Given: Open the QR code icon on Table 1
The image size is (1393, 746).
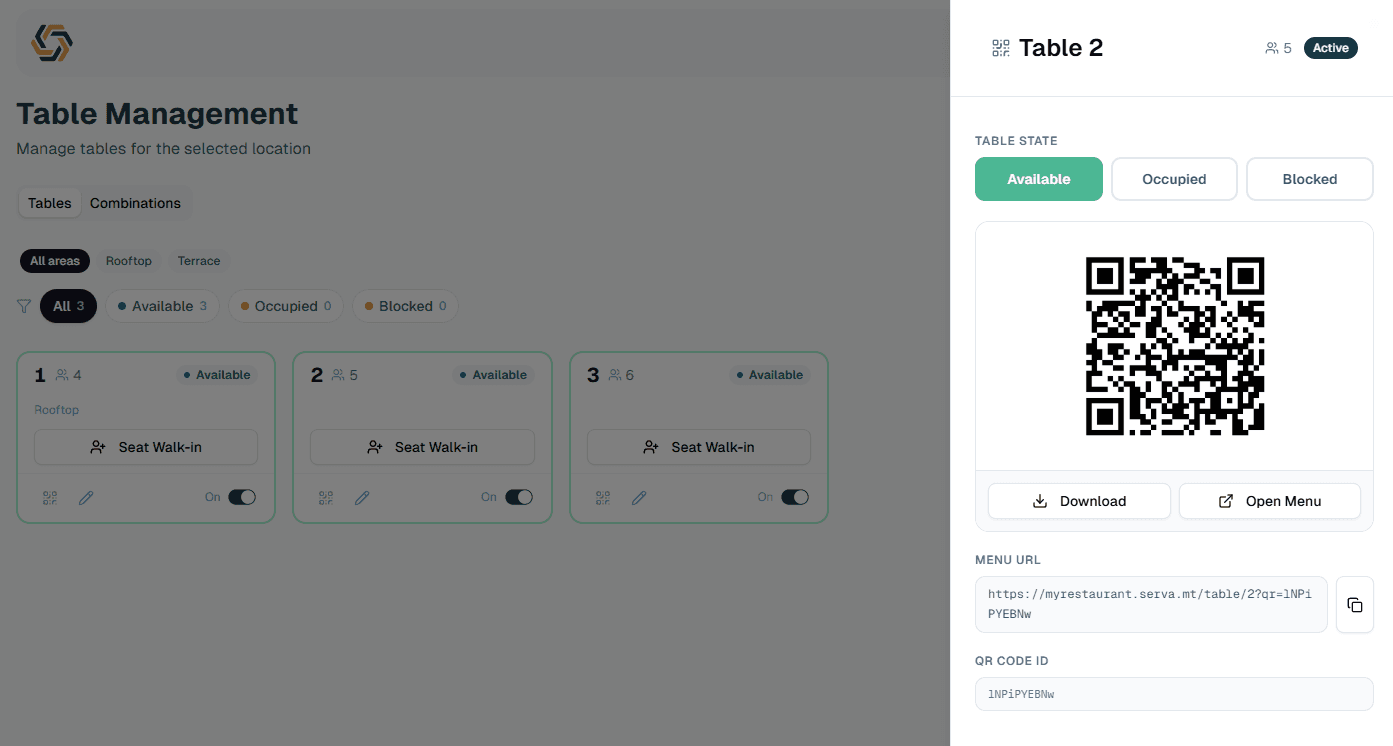Looking at the screenshot, I should (x=49, y=497).
